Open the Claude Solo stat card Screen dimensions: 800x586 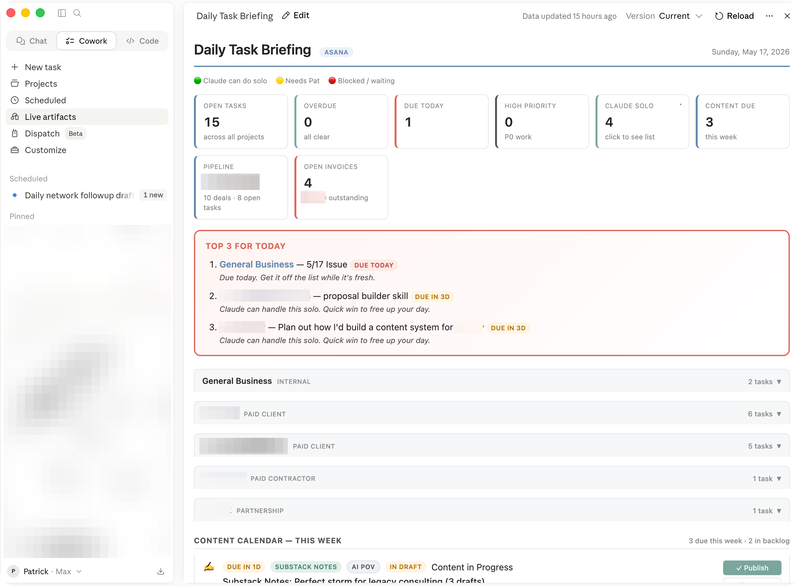[x=642, y=121]
